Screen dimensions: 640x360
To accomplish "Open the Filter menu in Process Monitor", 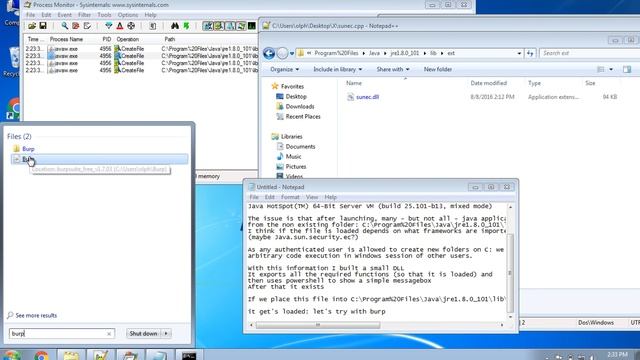I will [84, 15].
